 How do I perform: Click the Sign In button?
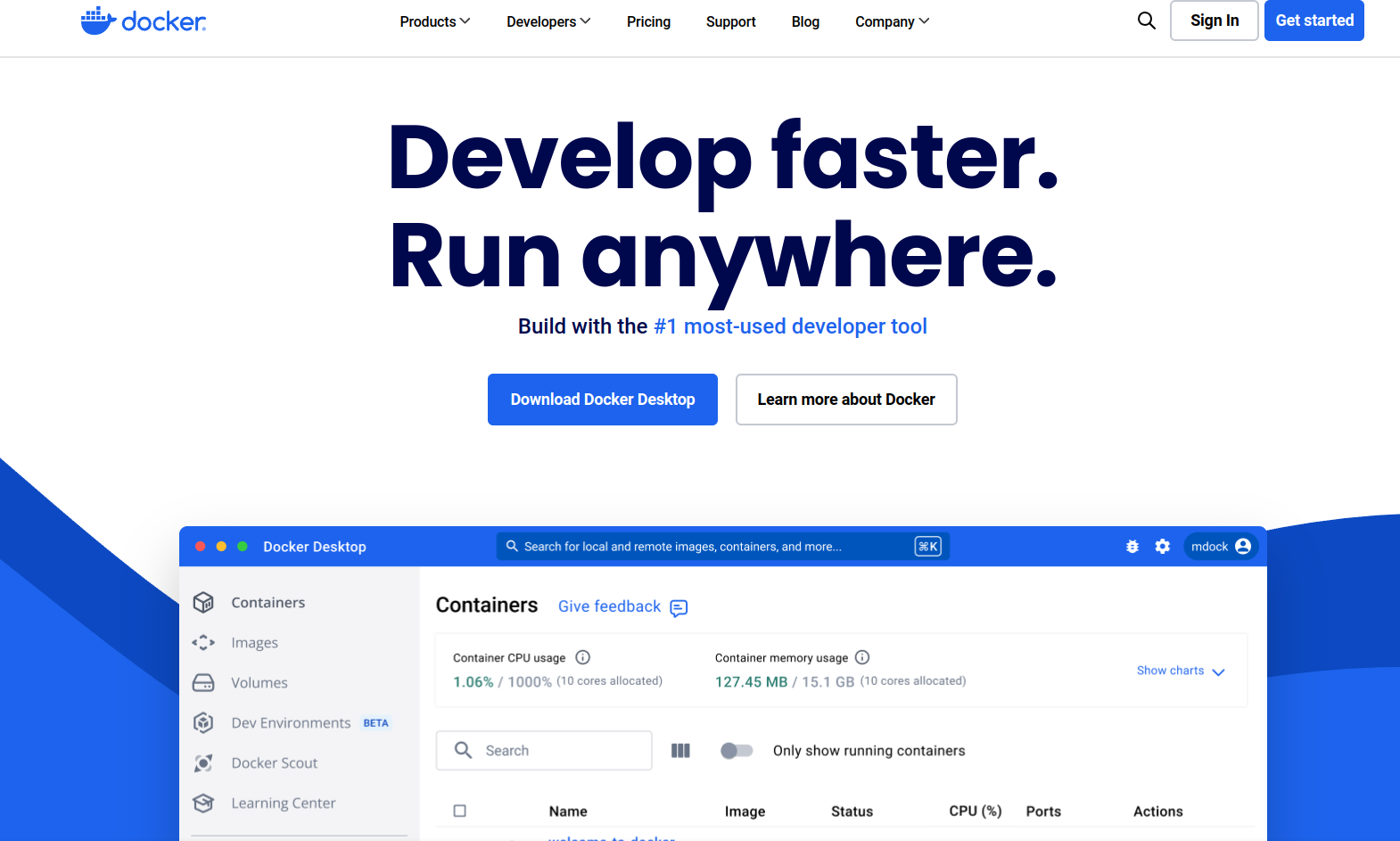pyautogui.click(x=1215, y=21)
